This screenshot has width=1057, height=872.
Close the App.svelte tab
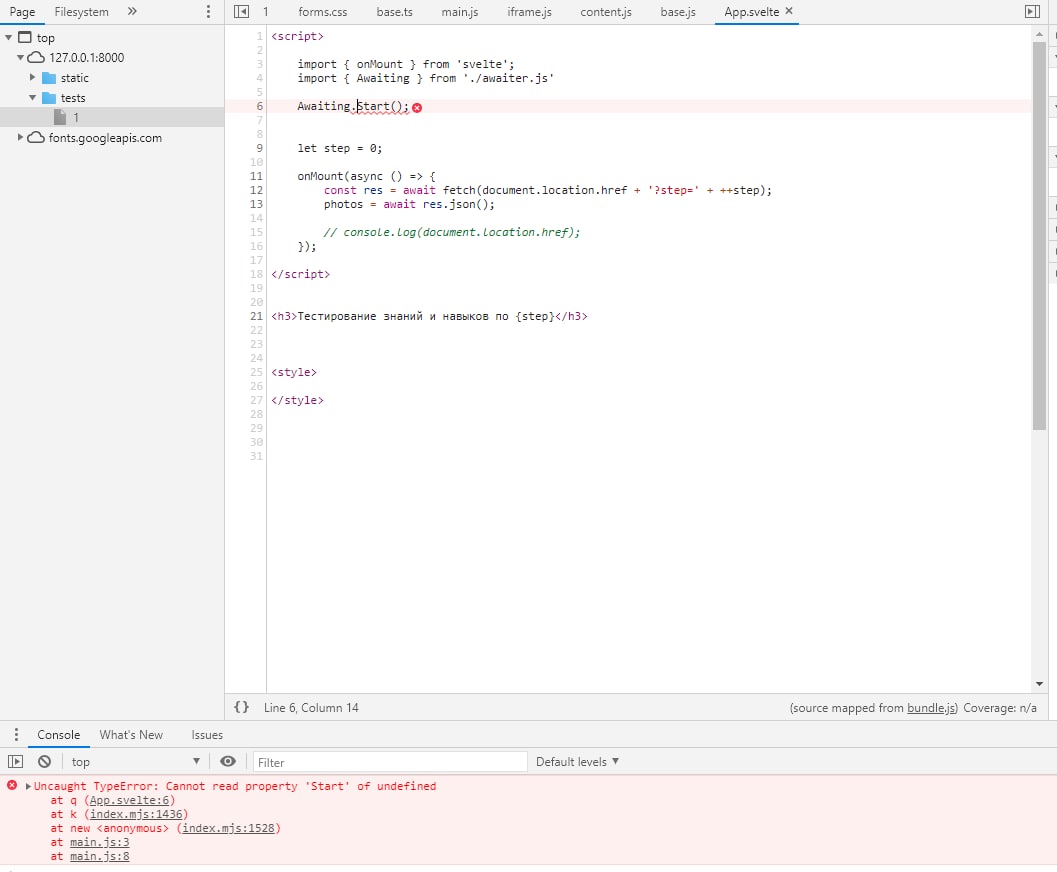pos(789,11)
